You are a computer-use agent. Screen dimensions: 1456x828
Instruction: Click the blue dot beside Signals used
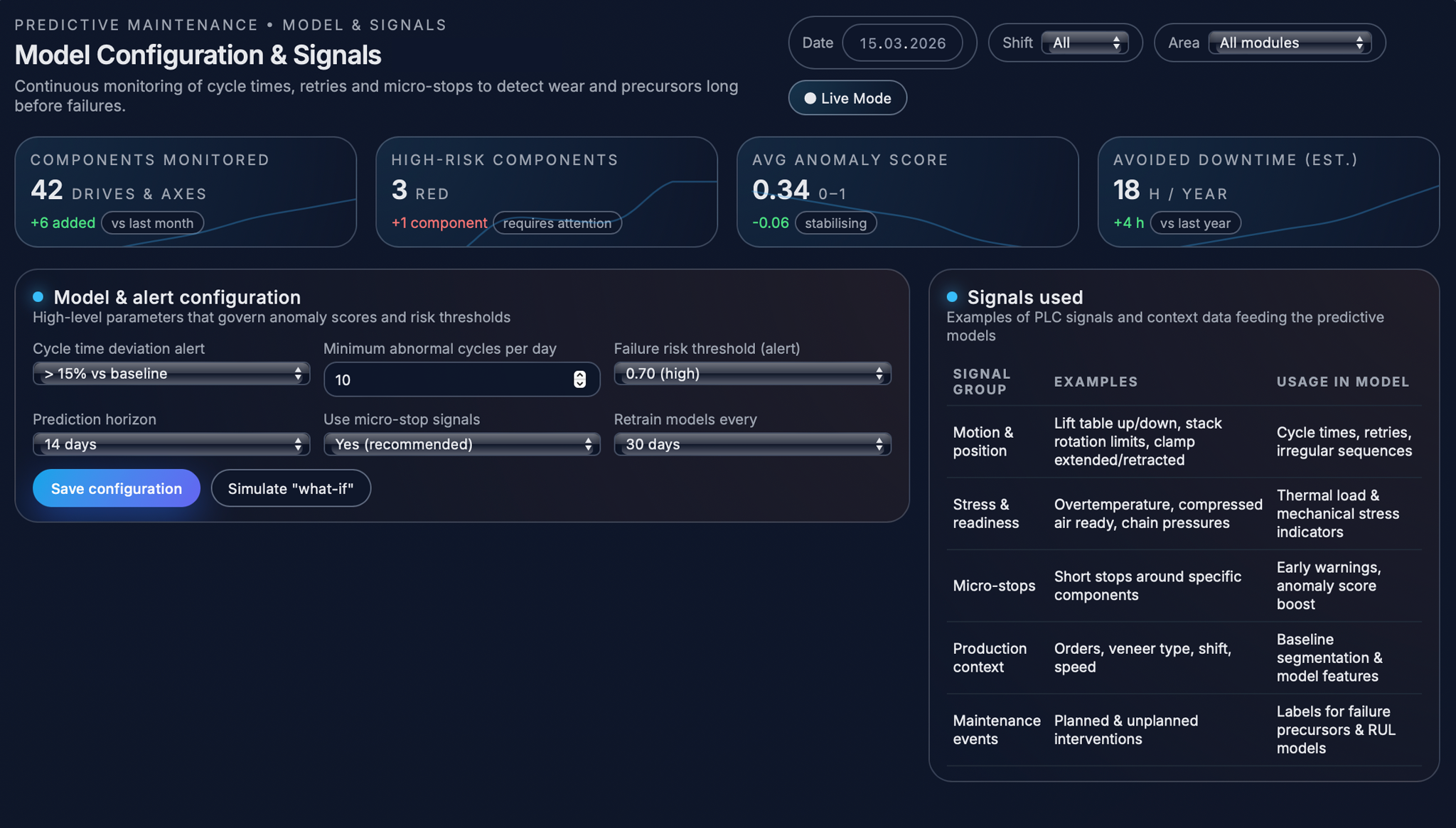(952, 296)
